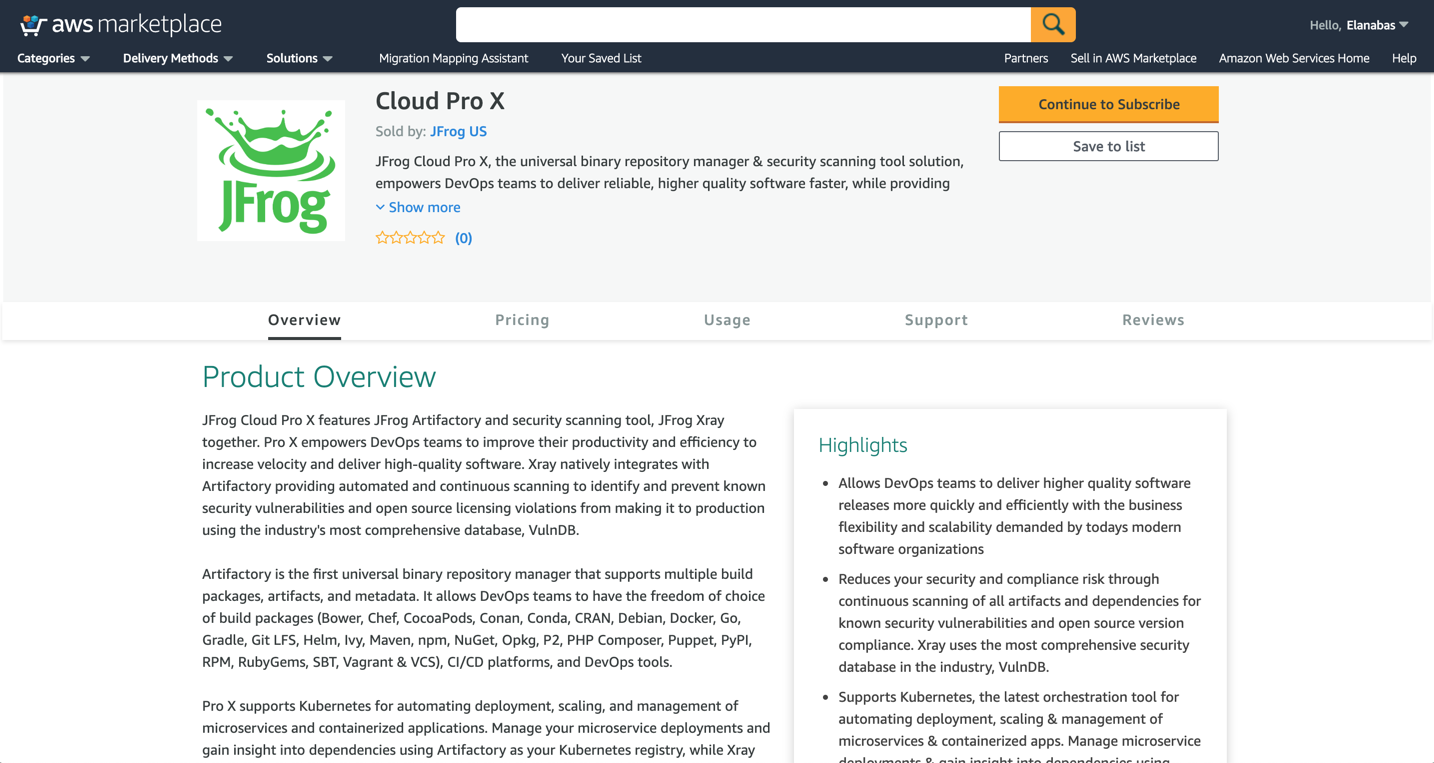Click the AWS Marketplace smile logo
Image resolution: width=1434 pixels, height=763 pixels.
pyautogui.click(x=33, y=24)
